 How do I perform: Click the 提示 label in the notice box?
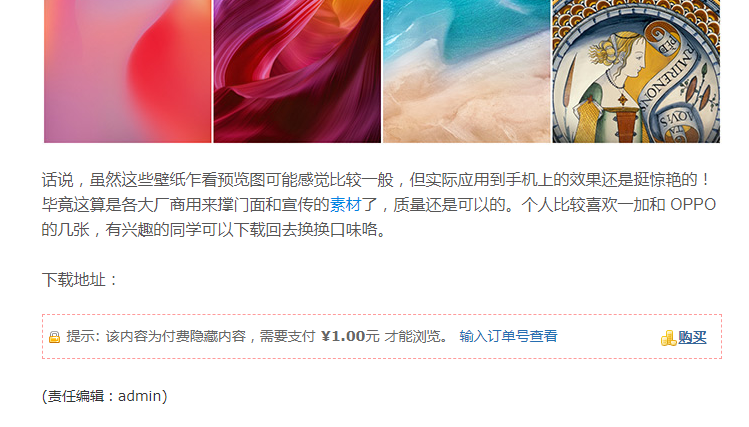80,336
